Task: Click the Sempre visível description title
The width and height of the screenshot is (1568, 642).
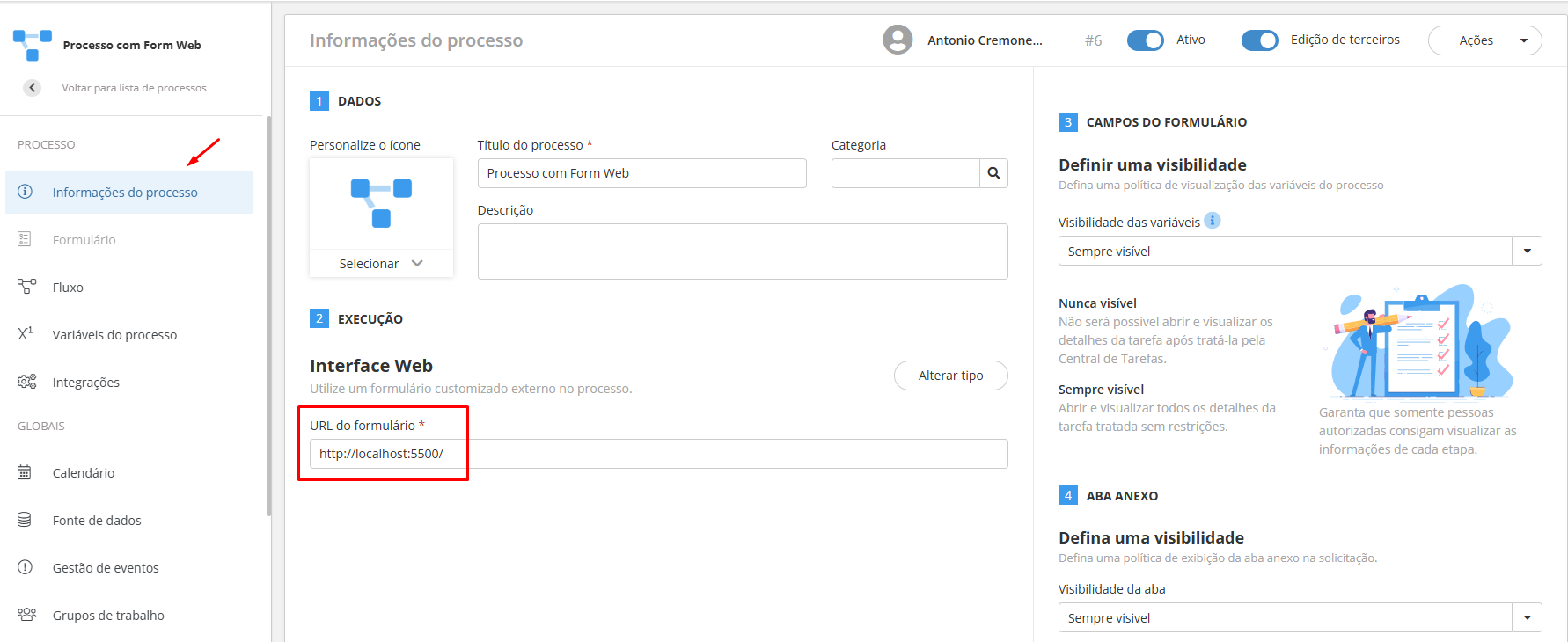Action: click(x=1101, y=390)
